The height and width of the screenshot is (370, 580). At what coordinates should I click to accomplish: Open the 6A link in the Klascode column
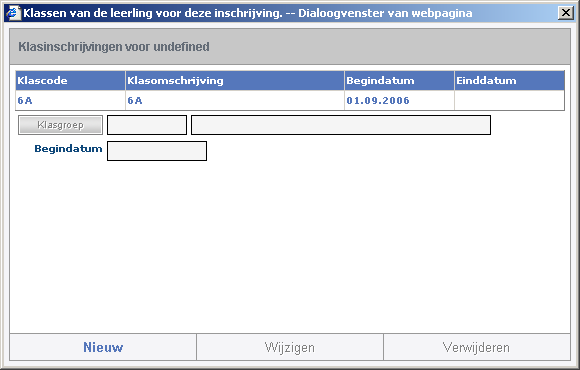(x=25, y=101)
